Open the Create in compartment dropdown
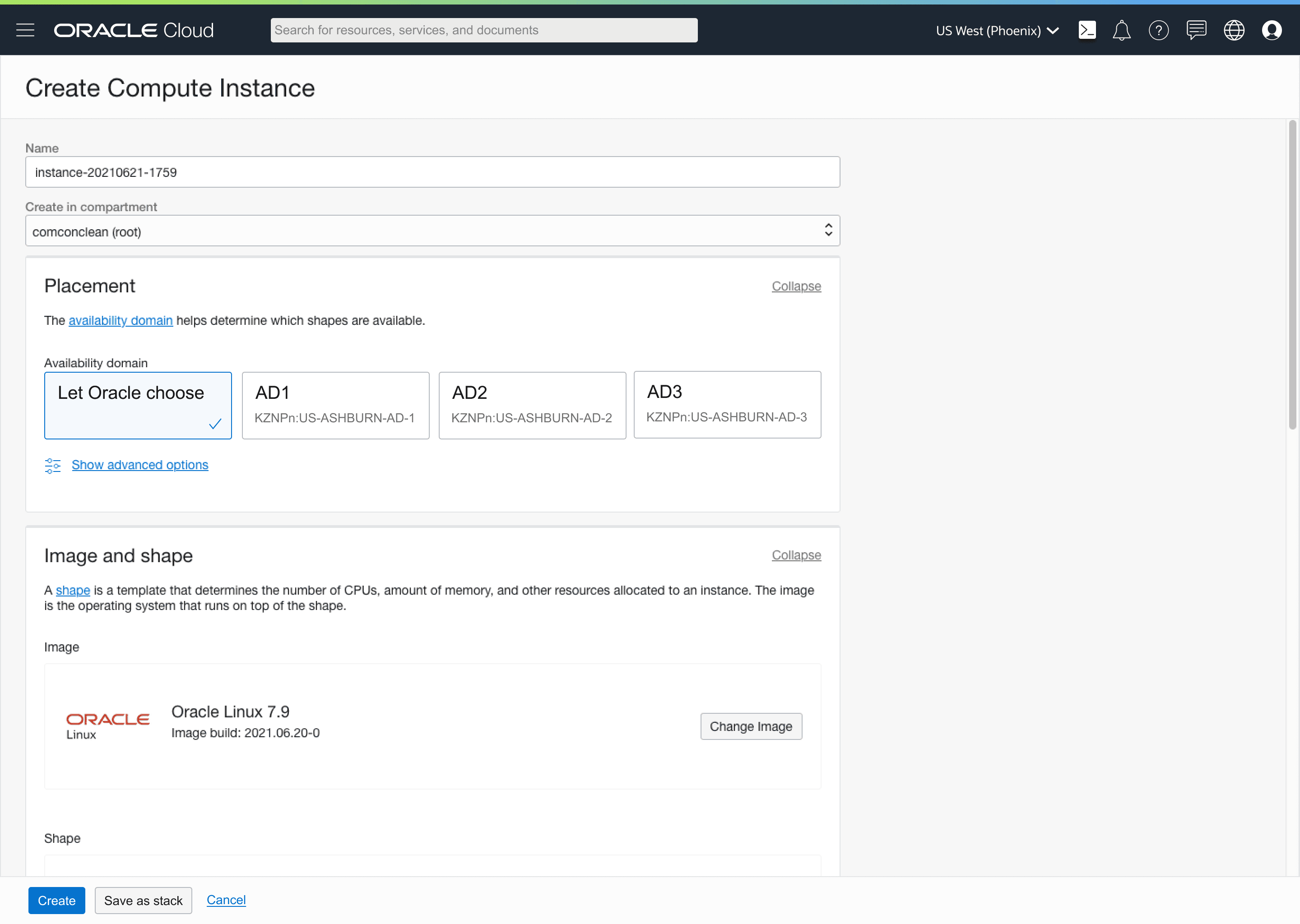 [x=432, y=231]
